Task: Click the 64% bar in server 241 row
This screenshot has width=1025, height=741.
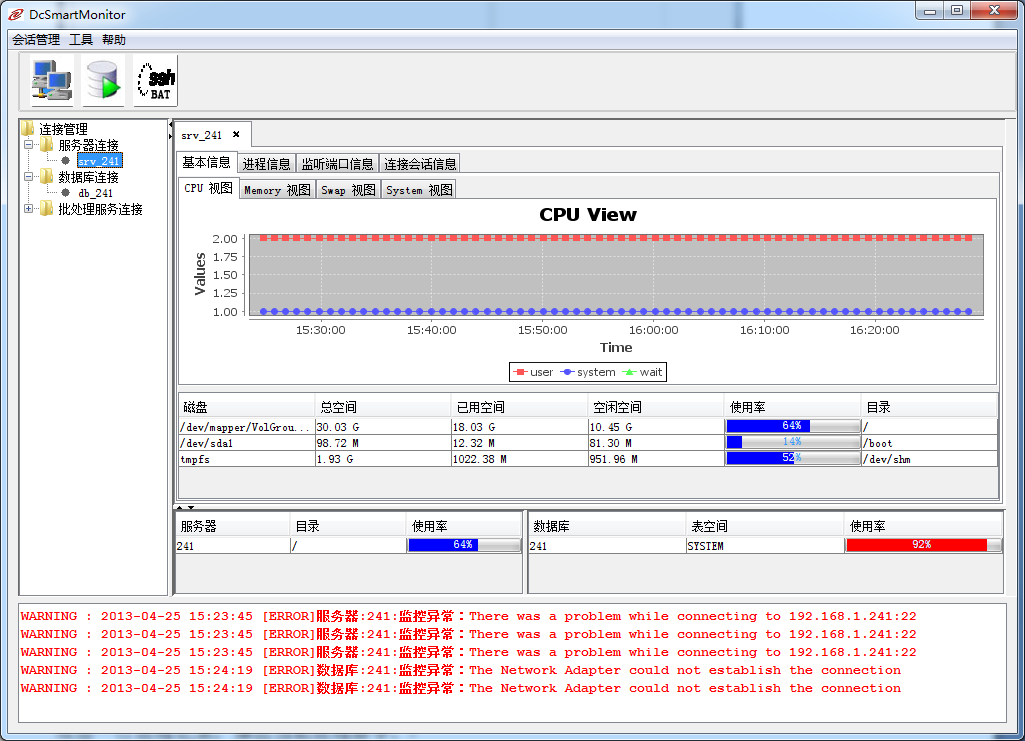Action: [x=463, y=545]
